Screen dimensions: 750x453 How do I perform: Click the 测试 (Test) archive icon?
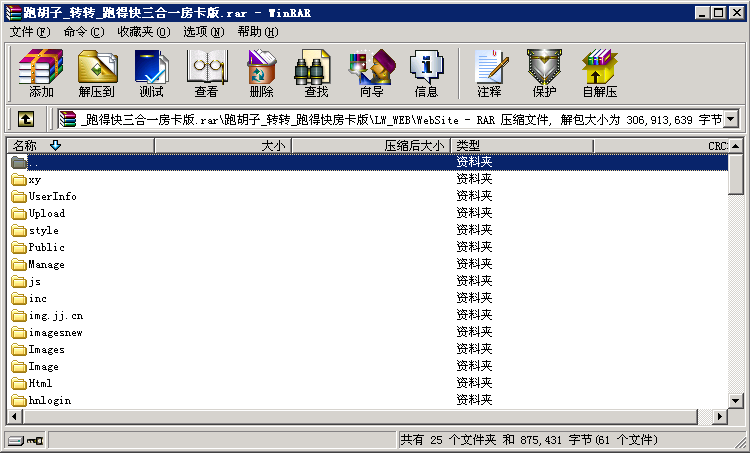click(x=151, y=73)
